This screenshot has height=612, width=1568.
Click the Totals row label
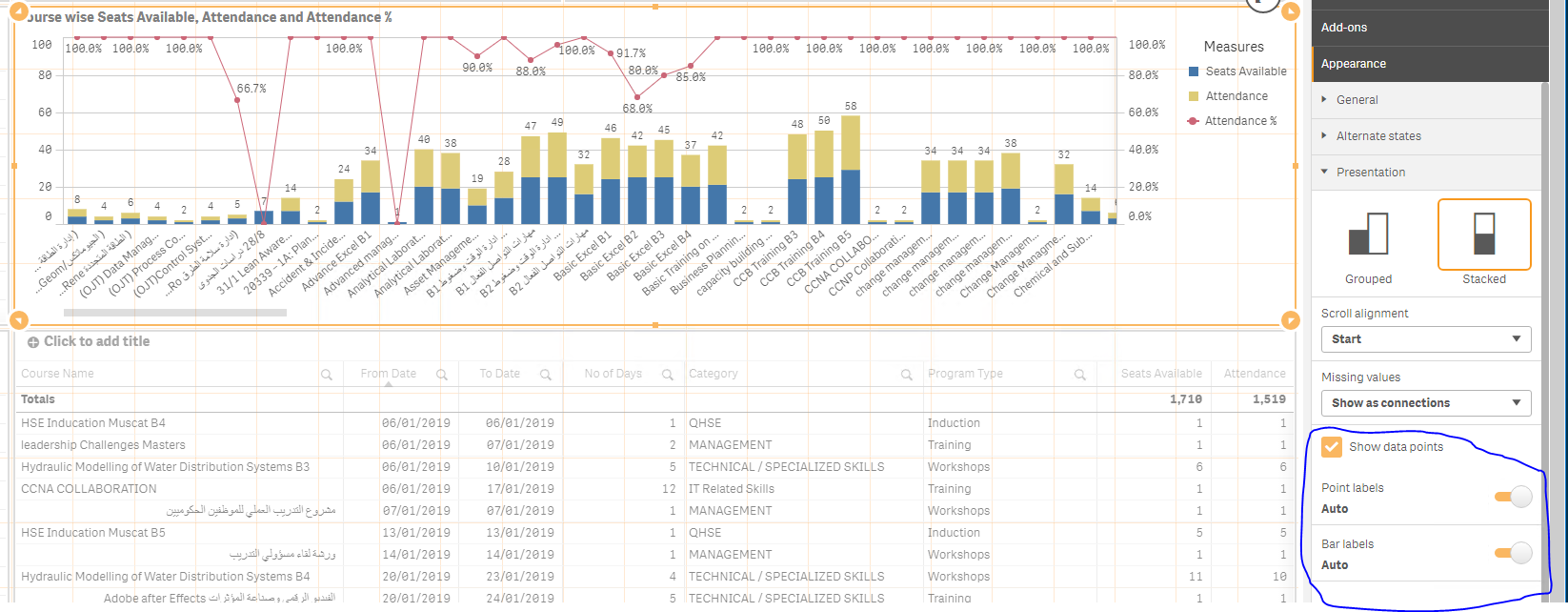click(38, 399)
